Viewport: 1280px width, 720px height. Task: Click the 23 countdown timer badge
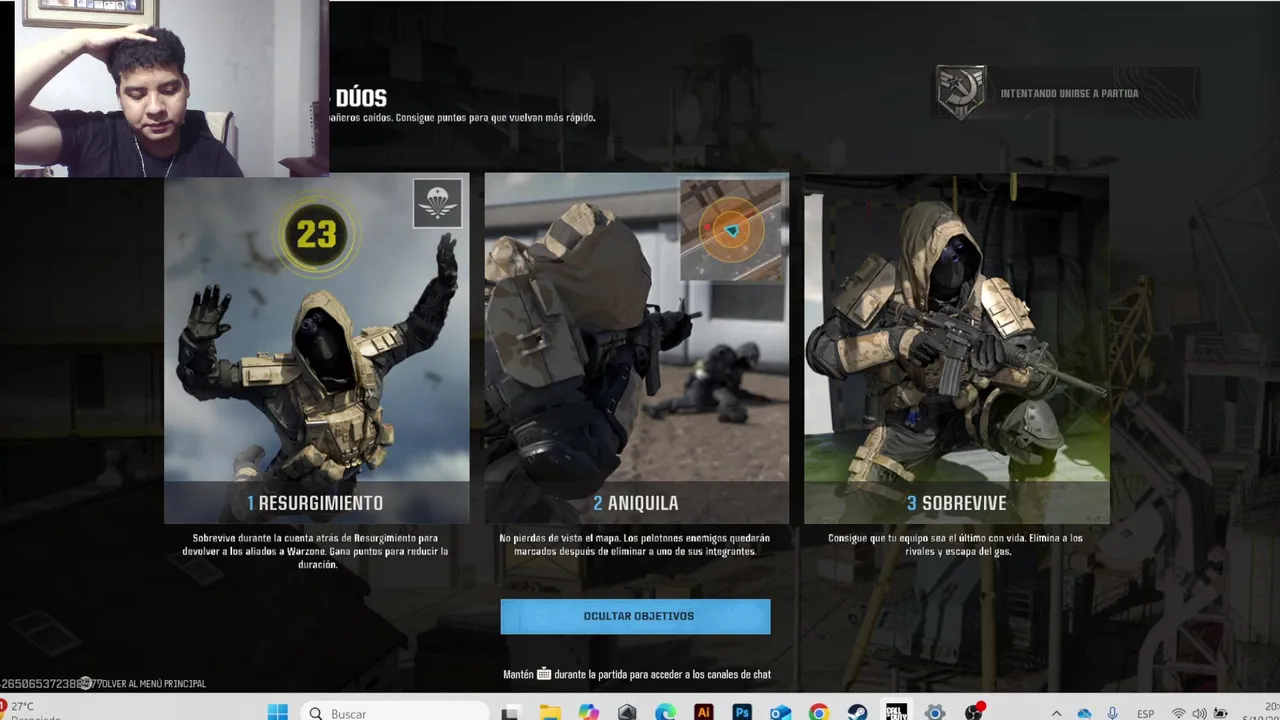(316, 235)
